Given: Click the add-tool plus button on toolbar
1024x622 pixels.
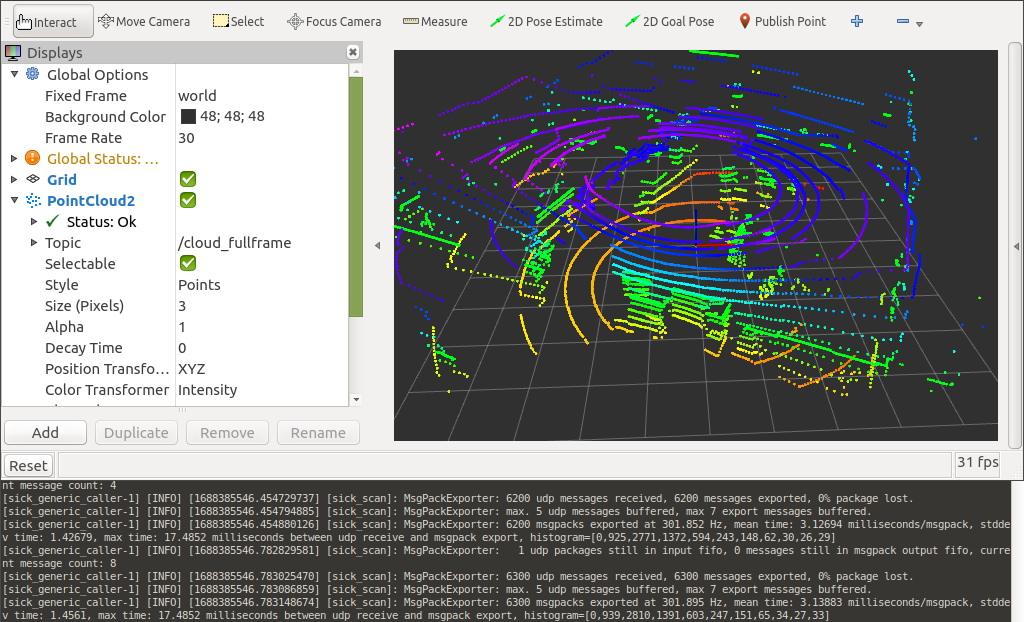Looking at the screenshot, I should [856, 20].
